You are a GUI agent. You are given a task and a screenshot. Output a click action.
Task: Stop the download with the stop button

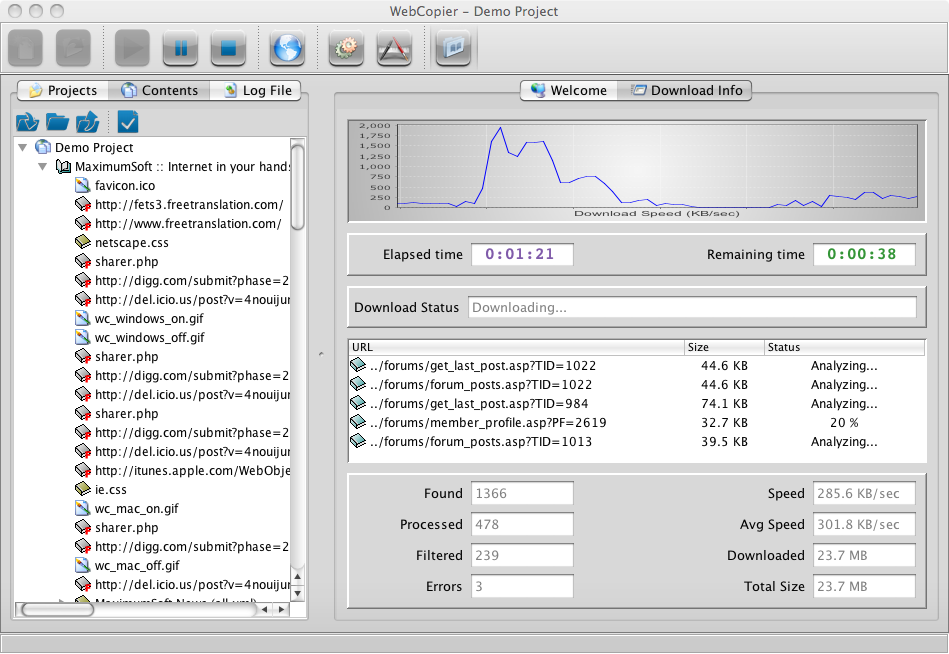[x=228, y=47]
